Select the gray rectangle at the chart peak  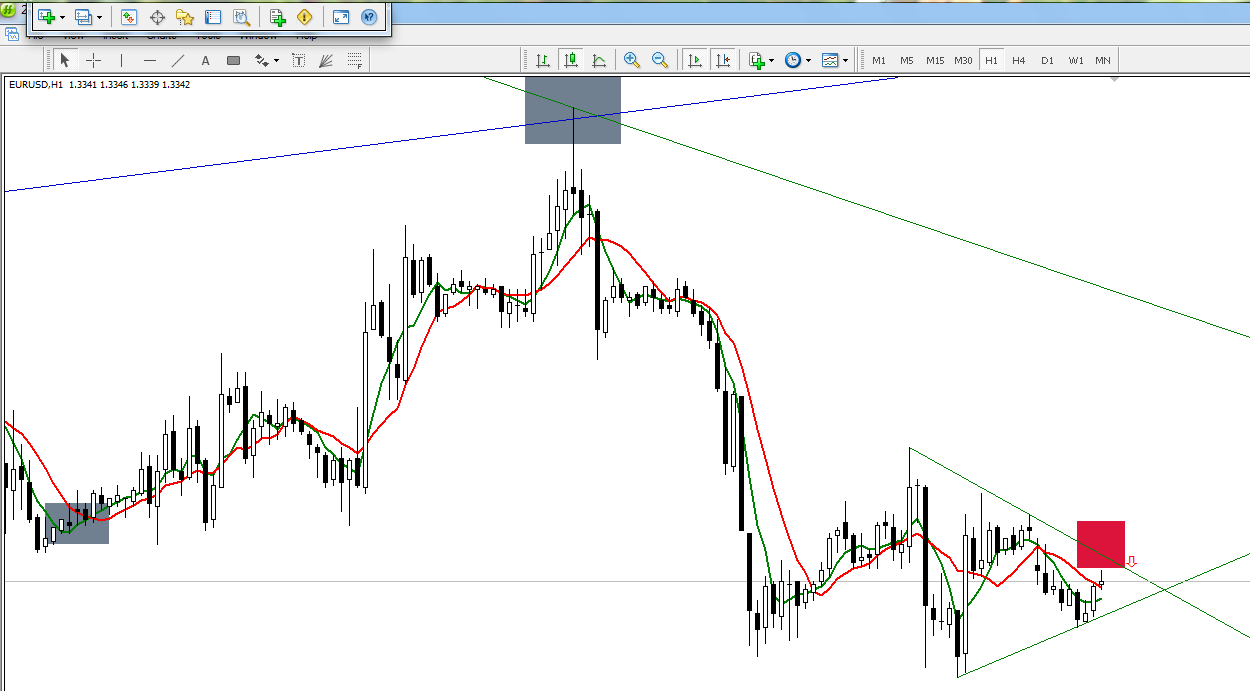click(573, 110)
